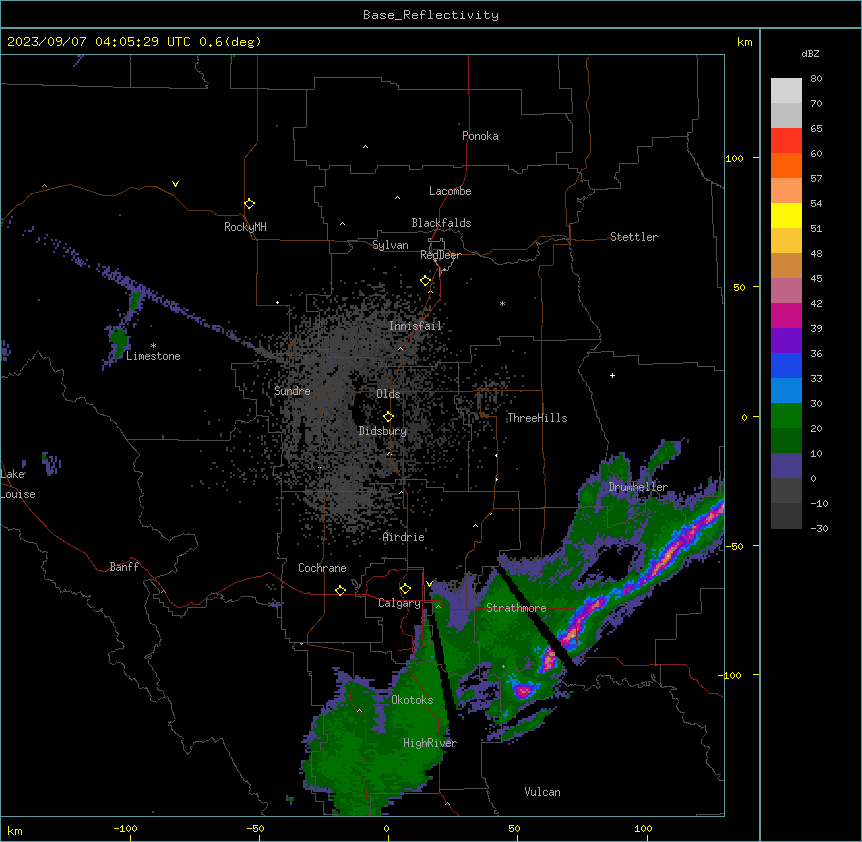The height and width of the screenshot is (842, 862).
Task: Click the Stettler label
Action: (x=633, y=237)
